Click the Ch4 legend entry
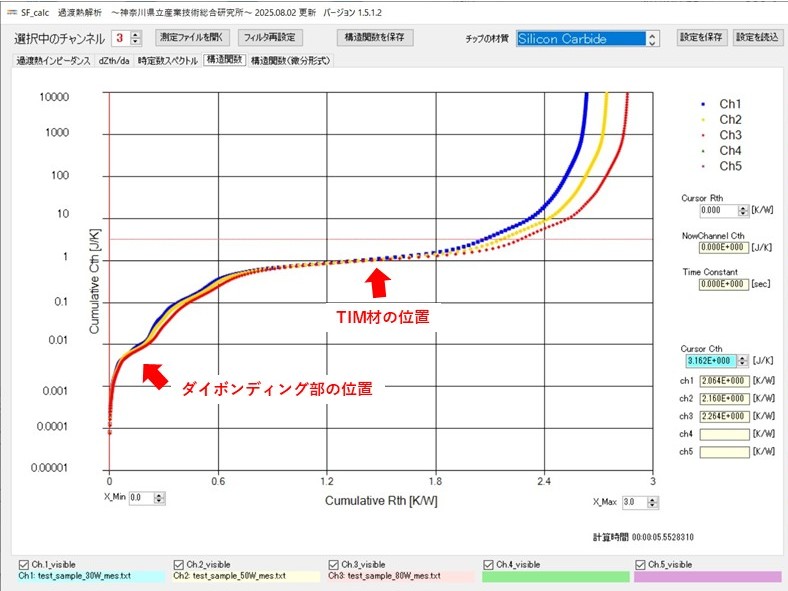Screen dimensions: 788x591 721,151
